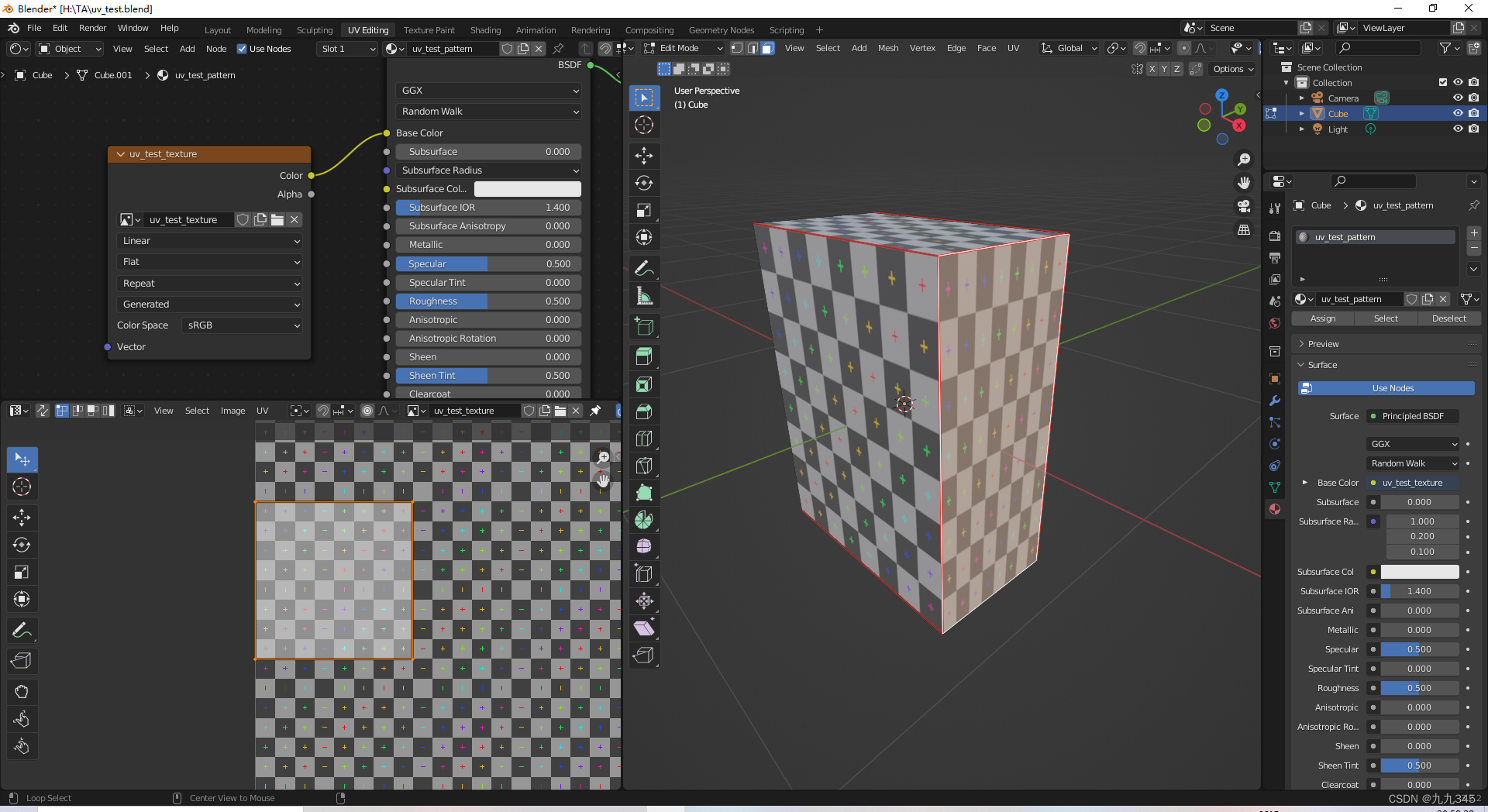This screenshot has height=812, width=1488.
Task: Click the Deselect button
Action: pyautogui.click(x=1448, y=318)
